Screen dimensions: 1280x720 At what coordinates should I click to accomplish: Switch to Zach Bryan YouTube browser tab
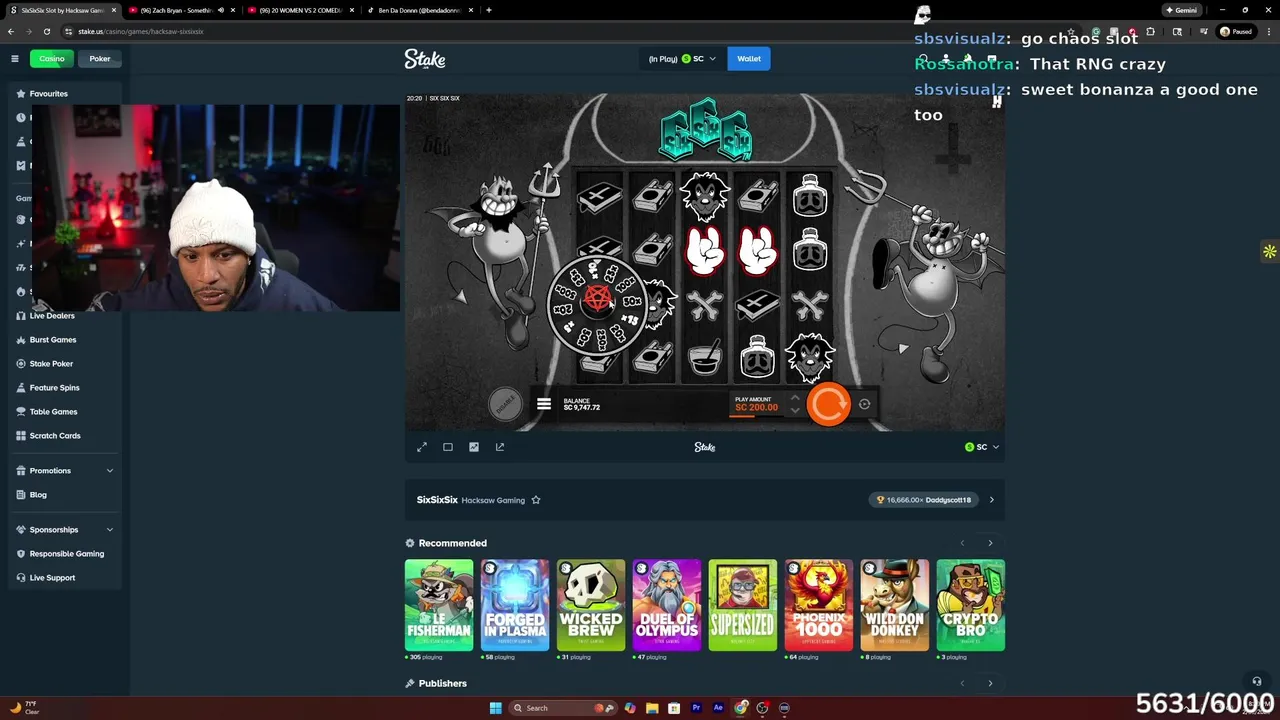coord(180,10)
